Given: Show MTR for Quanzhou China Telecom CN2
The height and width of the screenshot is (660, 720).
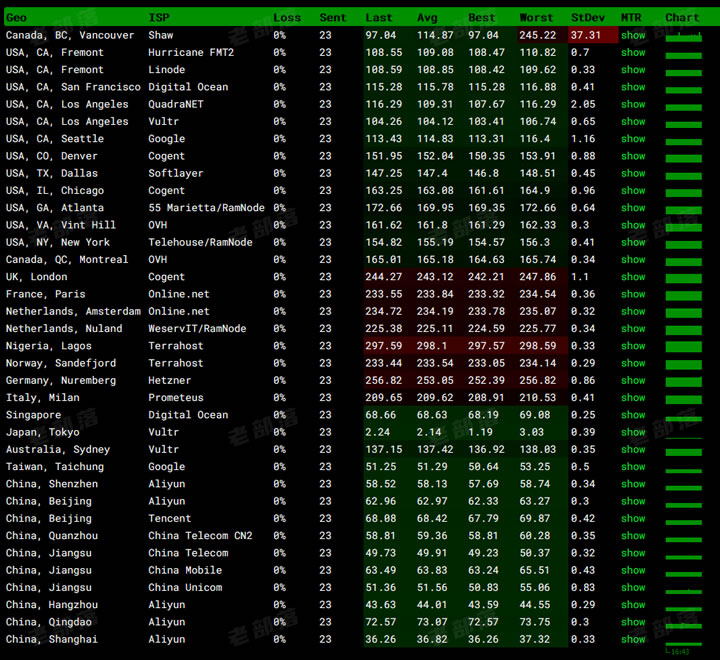Looking at the screenshot, I should [x=633, y=536].
